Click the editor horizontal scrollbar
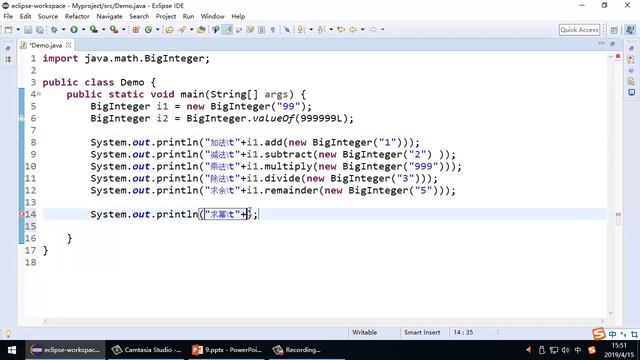 pos(324,321)
